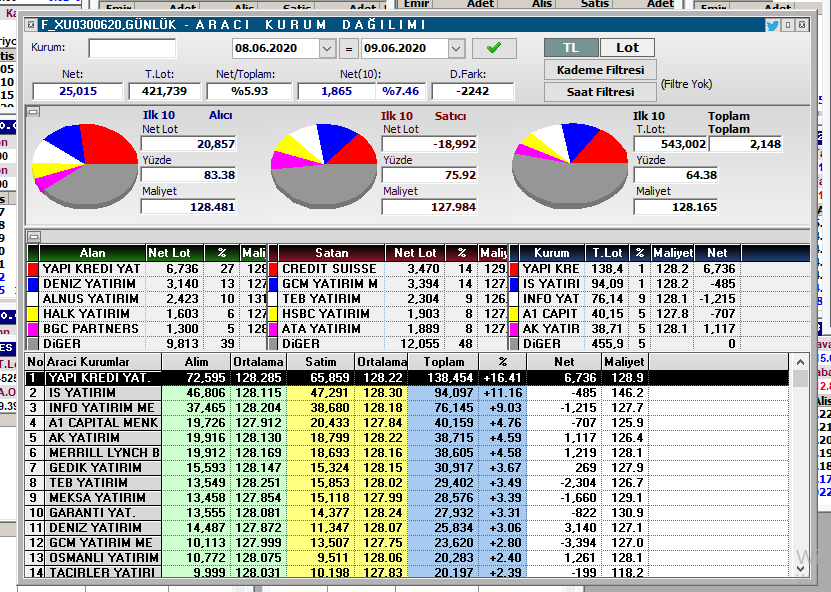Select the YAPI KREDI YAT. row
The height and width of the screenshot is (592, 831).
[407, 378]
